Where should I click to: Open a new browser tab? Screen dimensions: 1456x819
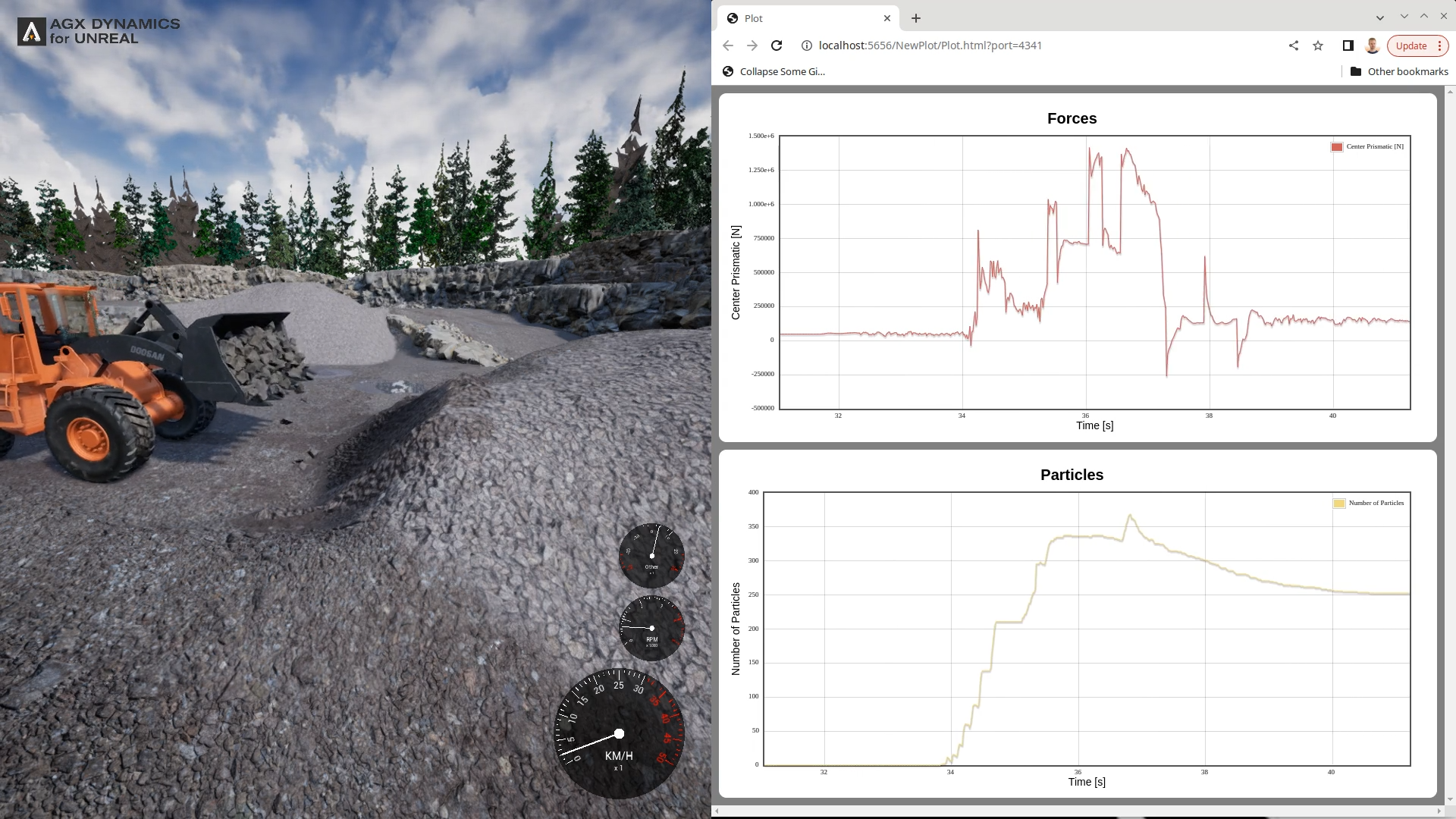915,17
